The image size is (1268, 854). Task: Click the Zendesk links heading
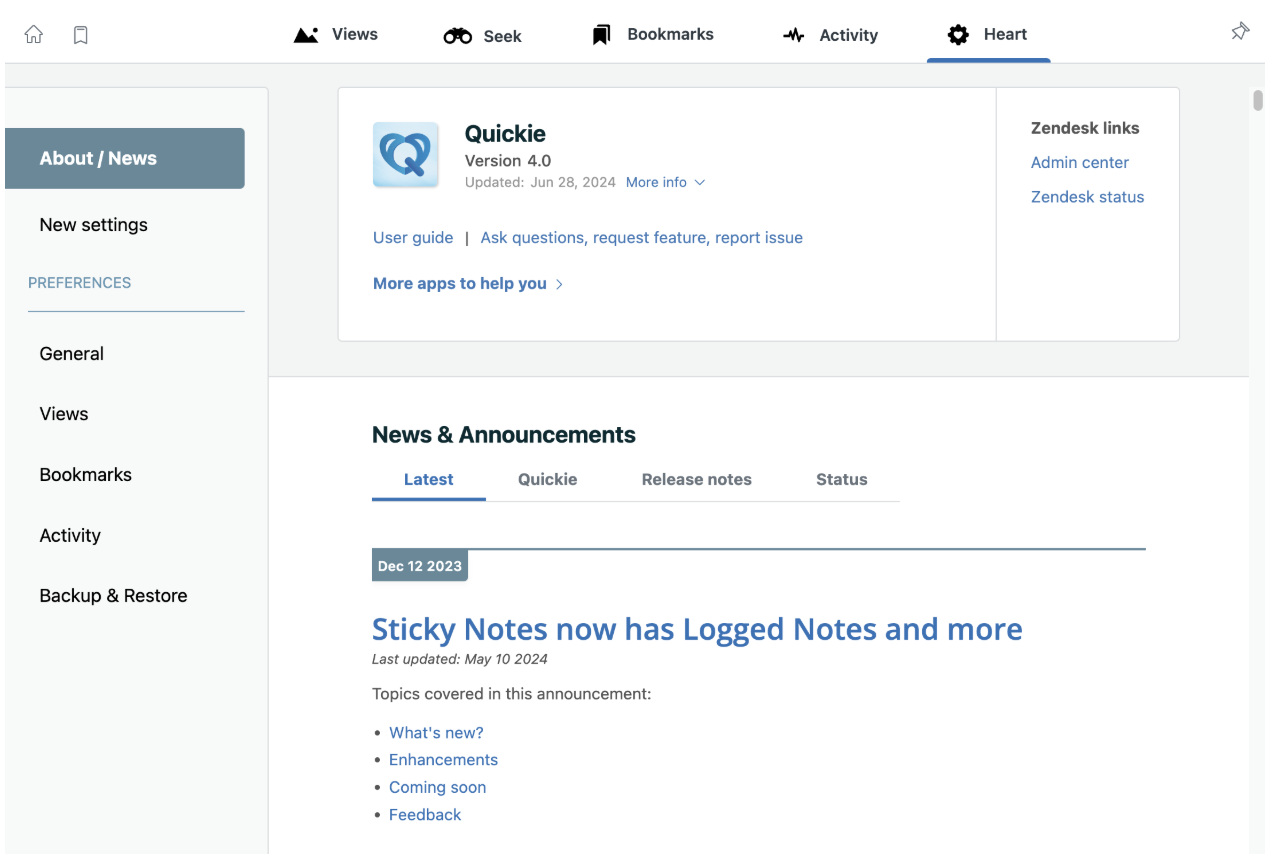click(1085, 128)
